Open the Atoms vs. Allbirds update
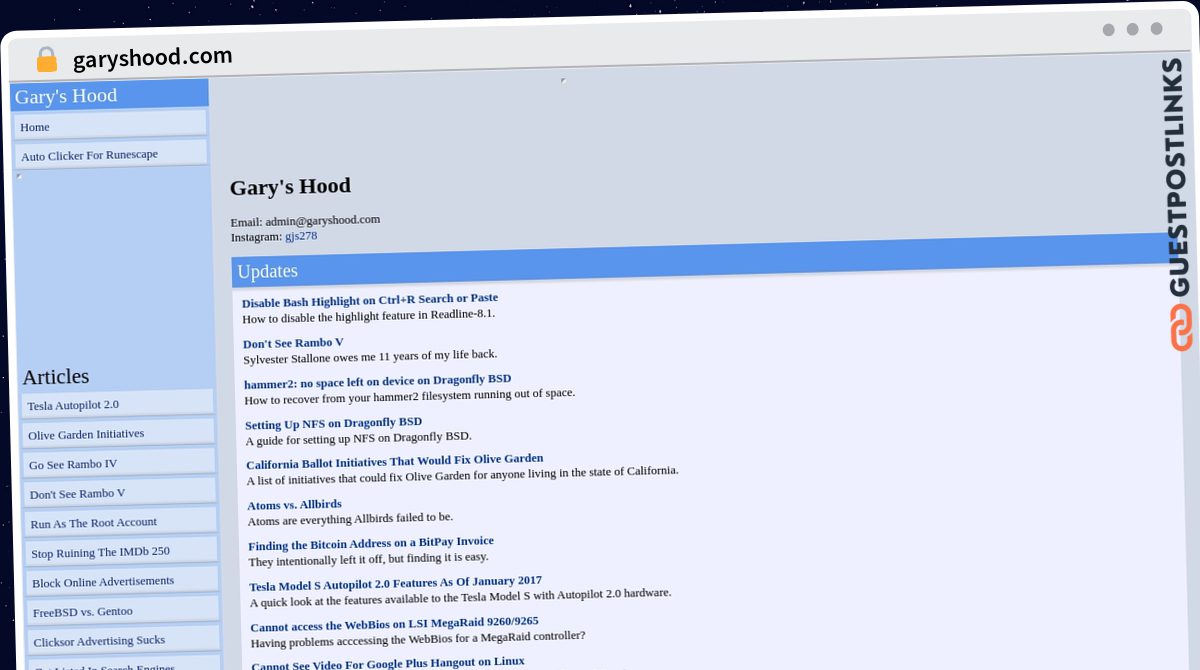 point(295,504)
